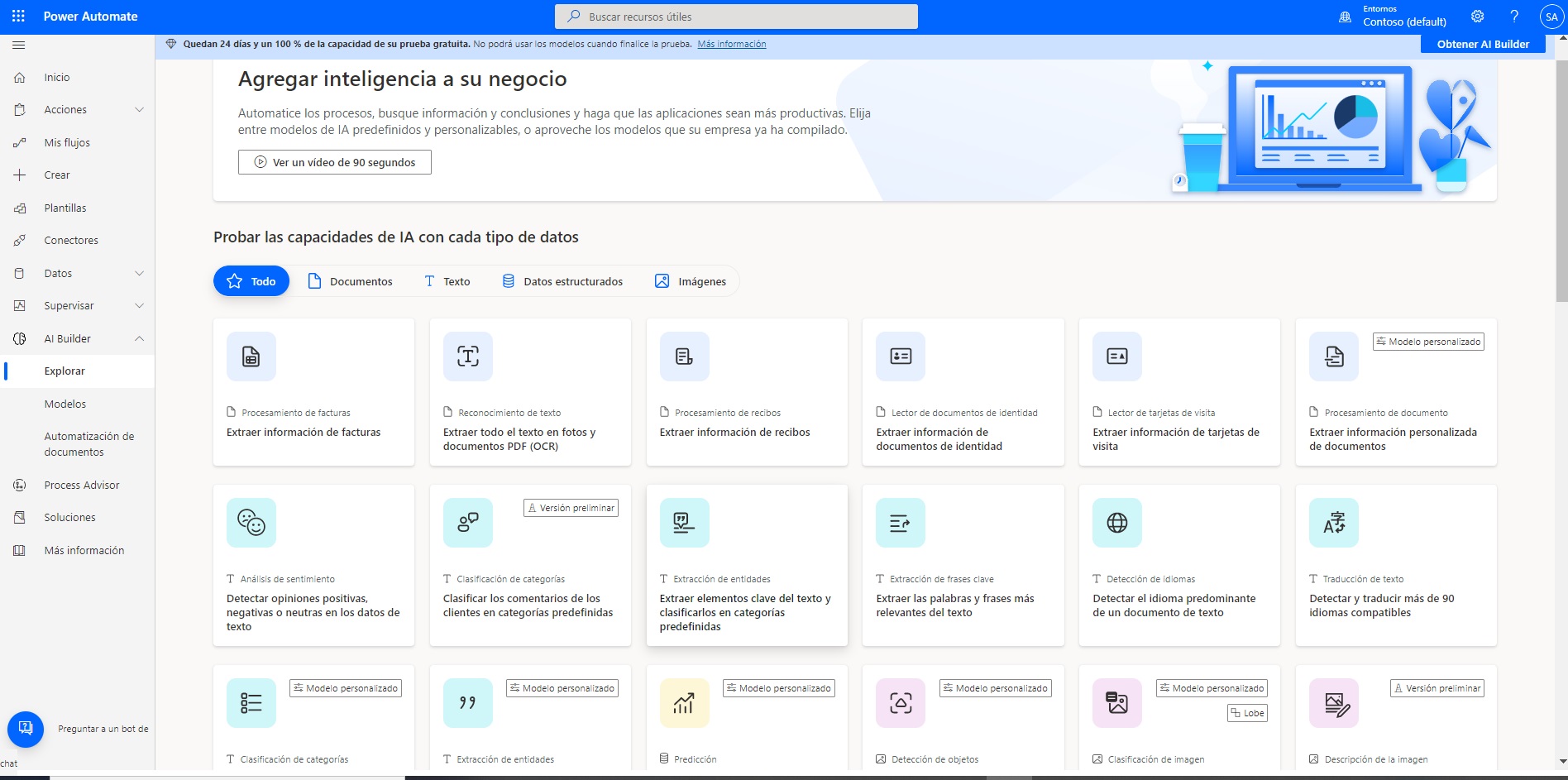Click the custom document processing card icon
The height and width of the screenshot is (780, 1568).
pos(1334,357)
